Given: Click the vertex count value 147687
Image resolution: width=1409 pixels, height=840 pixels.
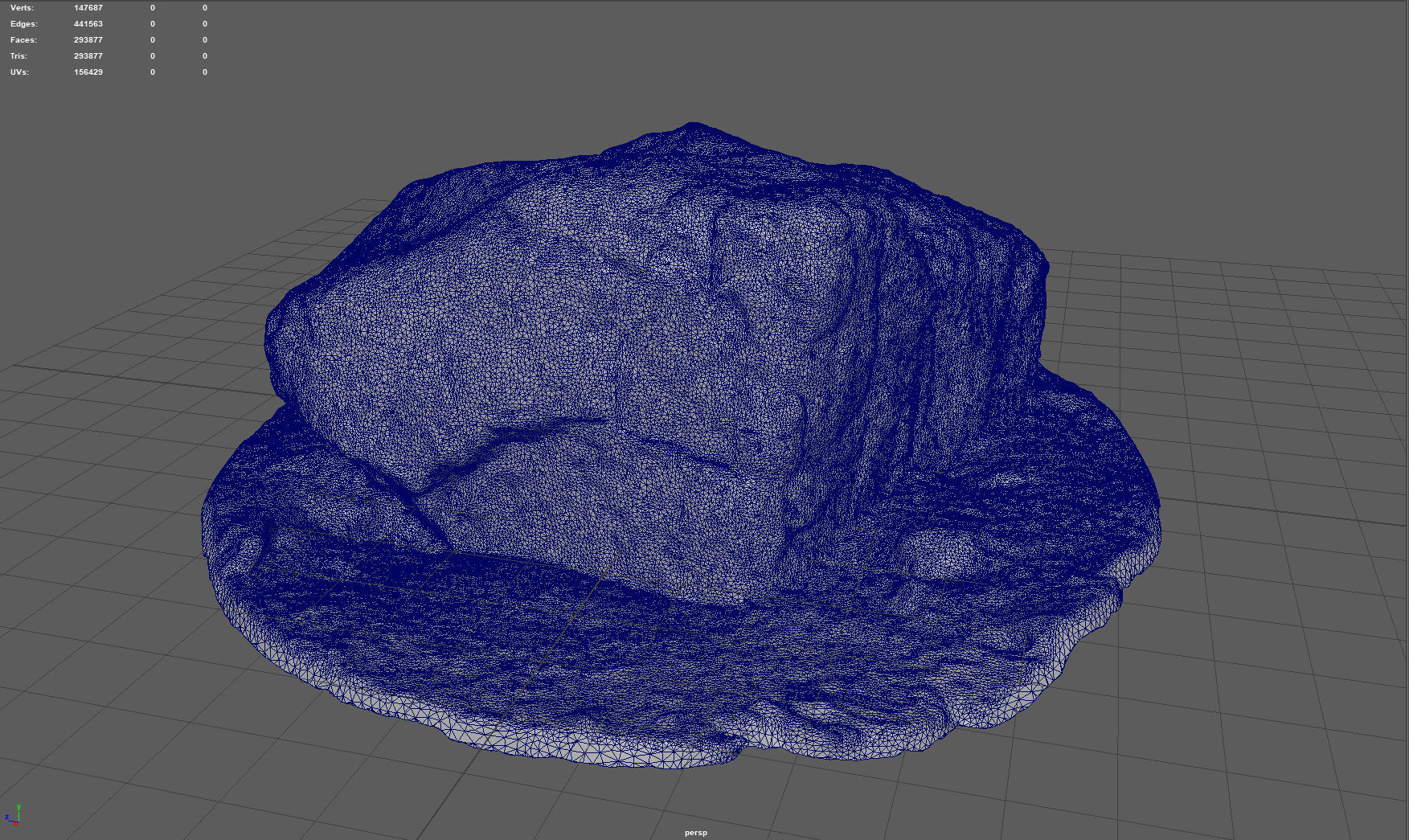Looking at the screenshot, I should click(x=88, y=8).
